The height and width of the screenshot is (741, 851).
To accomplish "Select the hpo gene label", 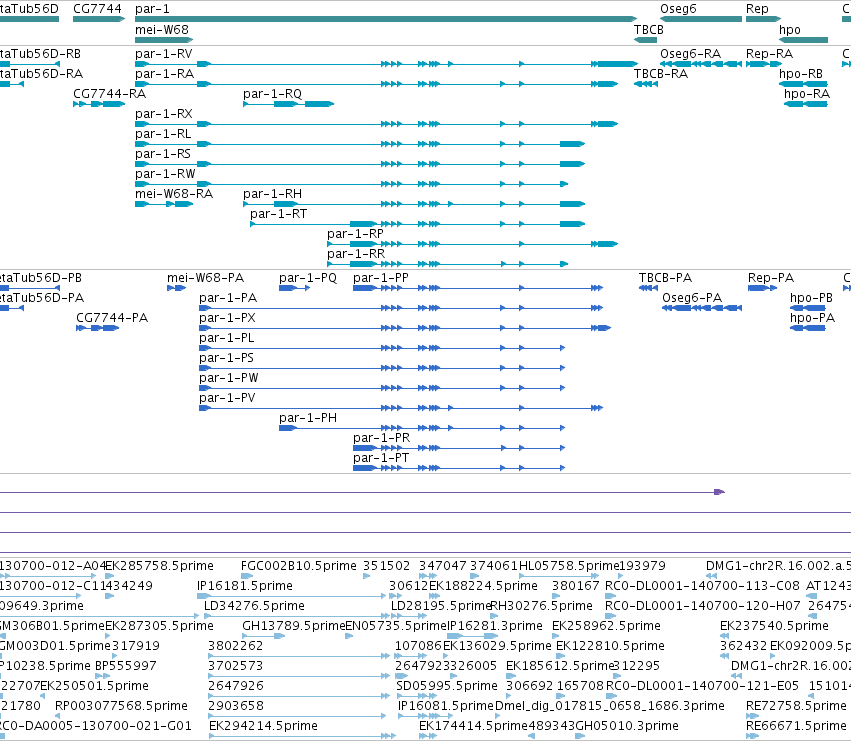I will coord(790,30).
